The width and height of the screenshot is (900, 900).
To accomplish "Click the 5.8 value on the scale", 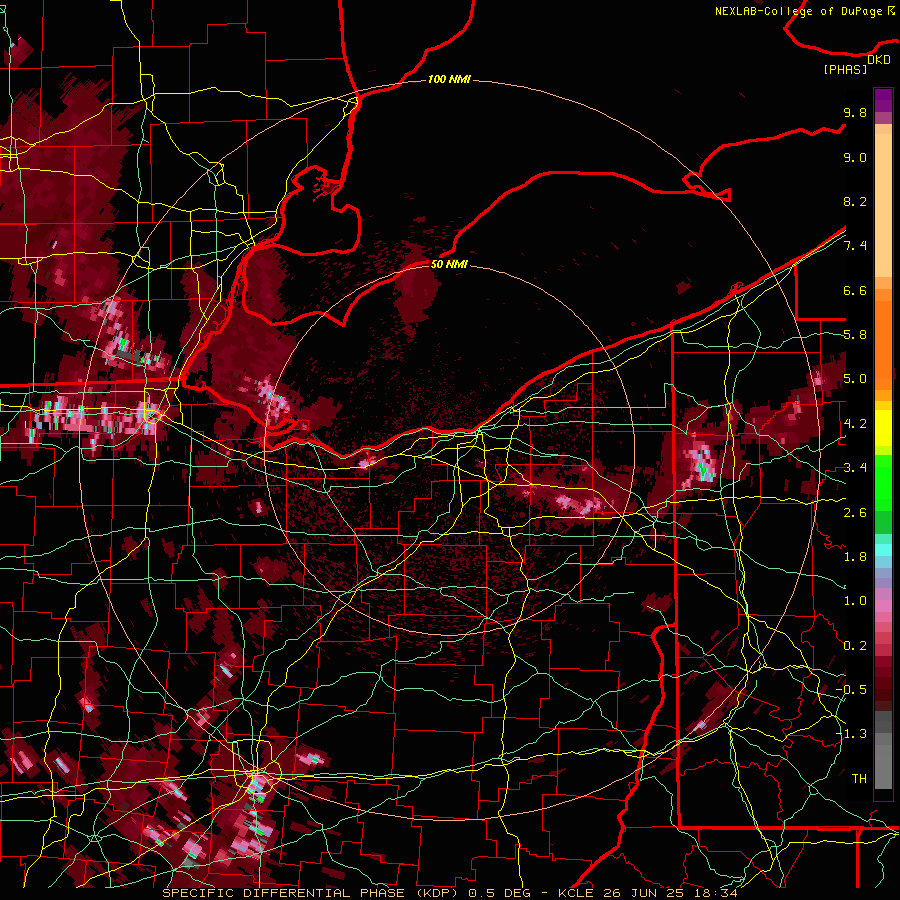I will point(855,335).
